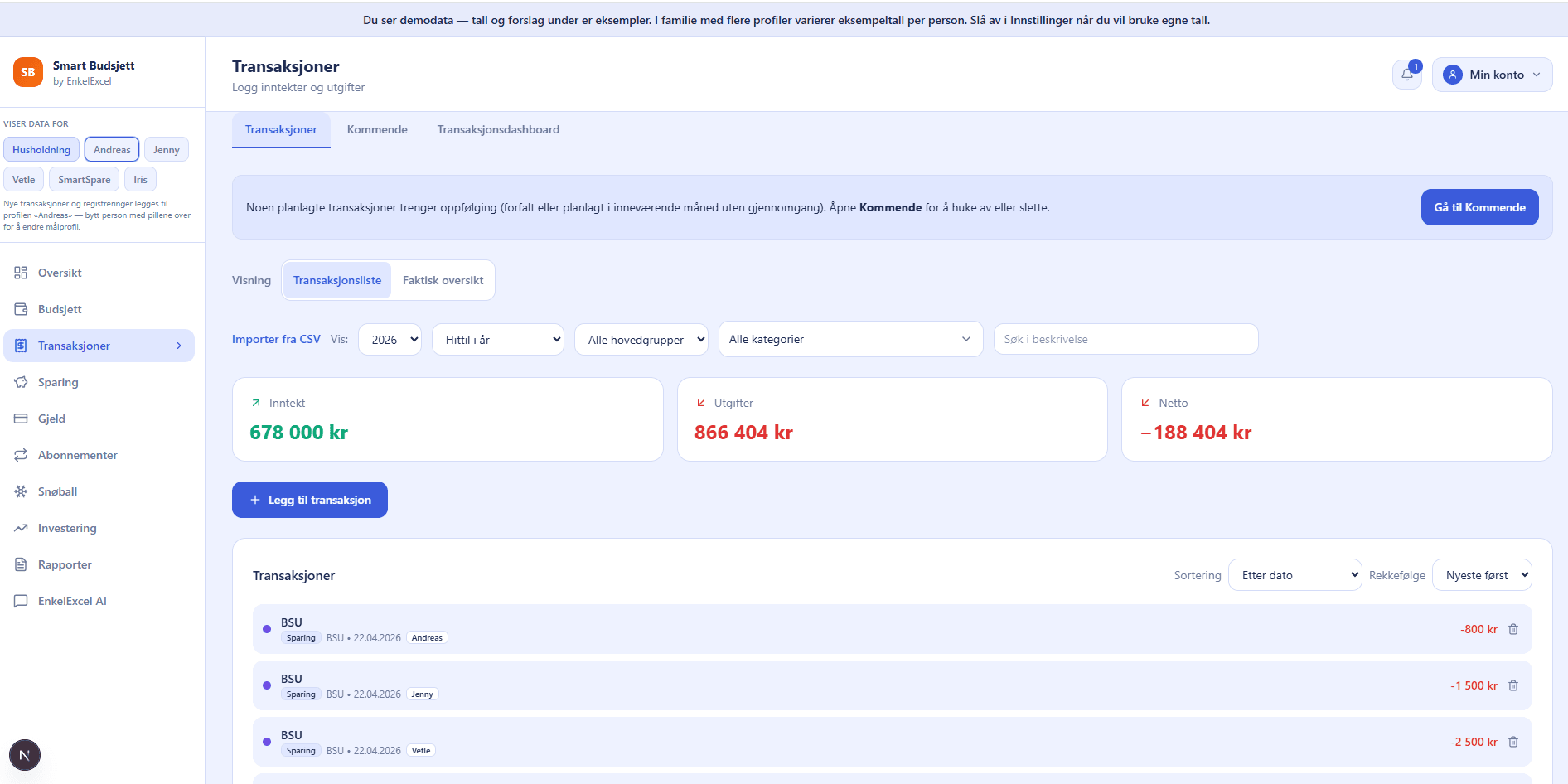This screenshot has width=1568, height=784.
Task: Select the Andreas profile pill
Action: 112,150
